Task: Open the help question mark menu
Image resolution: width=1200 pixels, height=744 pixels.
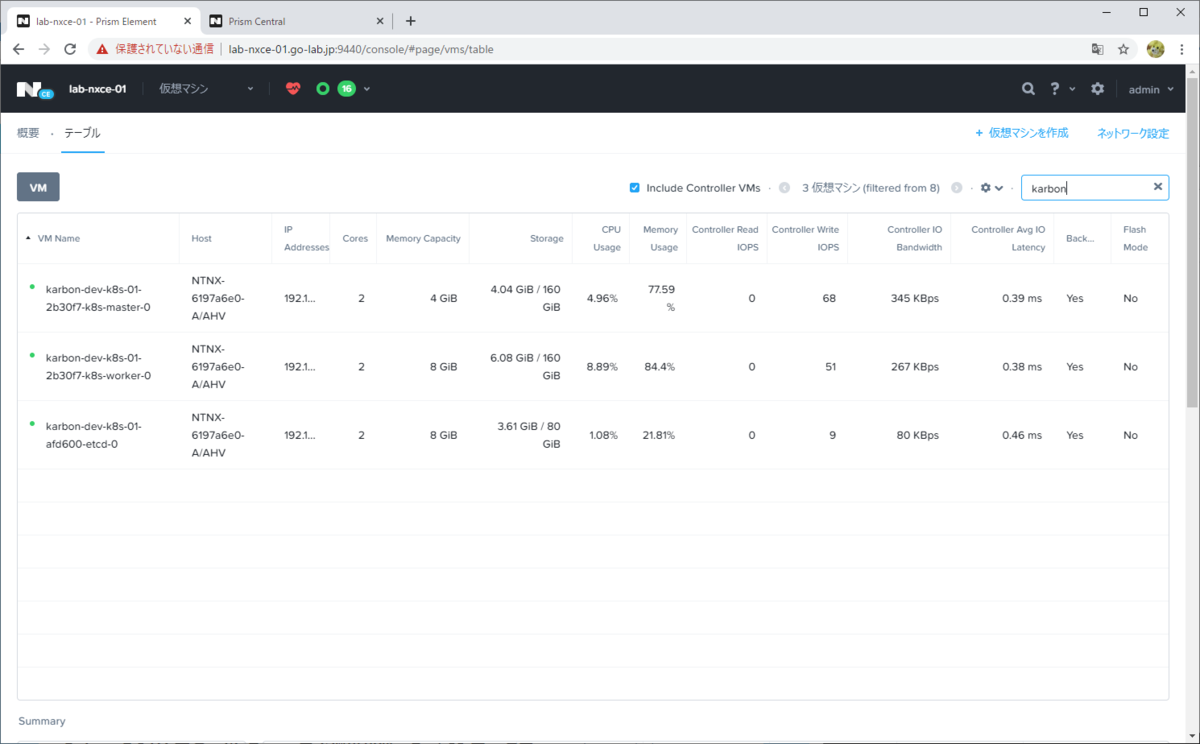Action: point(1054,89)
